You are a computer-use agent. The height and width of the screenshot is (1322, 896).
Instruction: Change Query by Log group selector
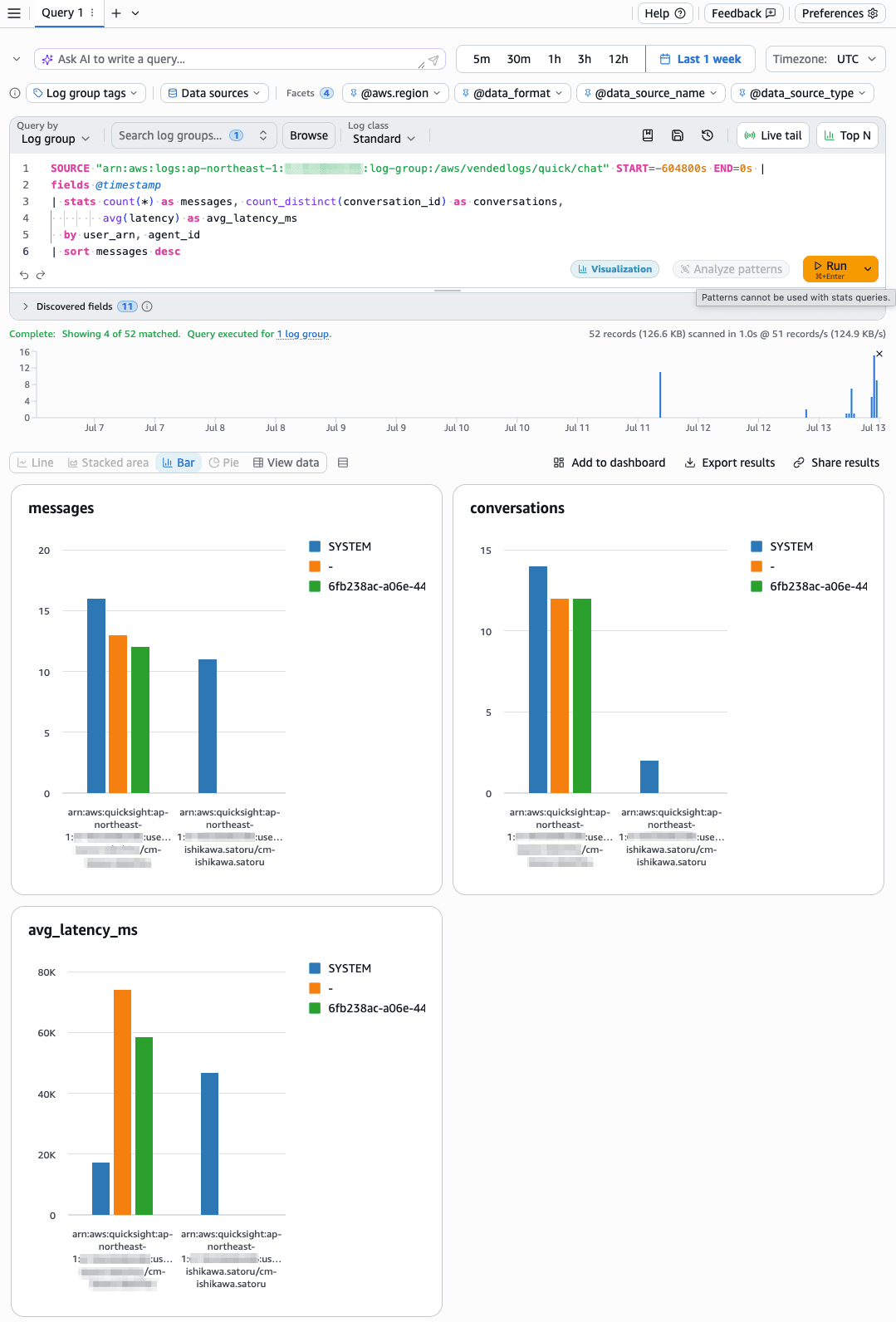click(x=56, y=139)
